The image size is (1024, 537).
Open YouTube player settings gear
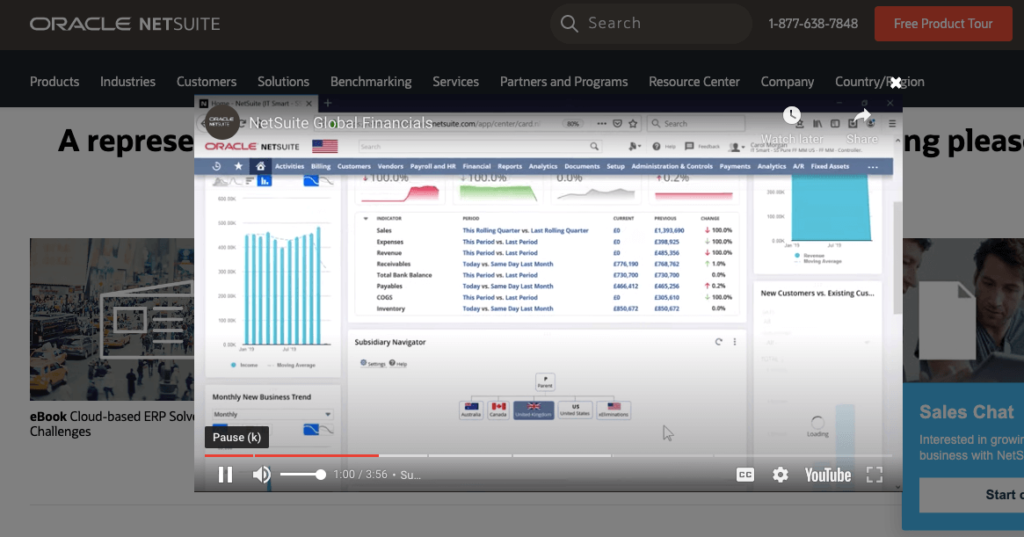click(780, 475)
